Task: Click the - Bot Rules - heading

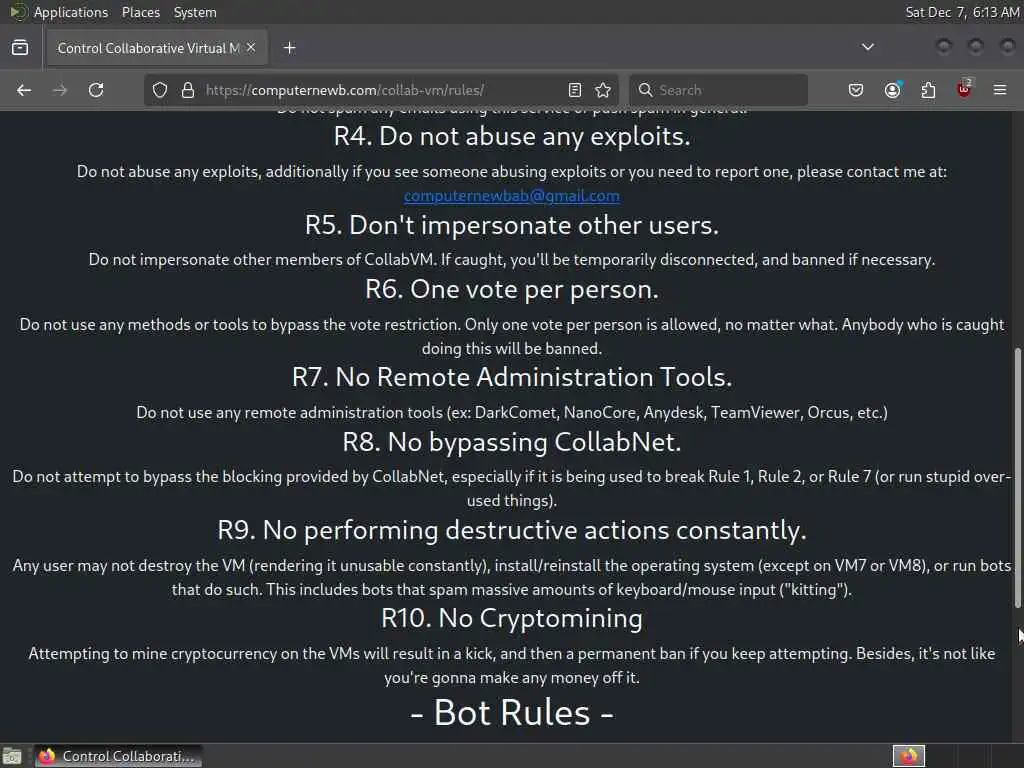Action: pos(512,712)
